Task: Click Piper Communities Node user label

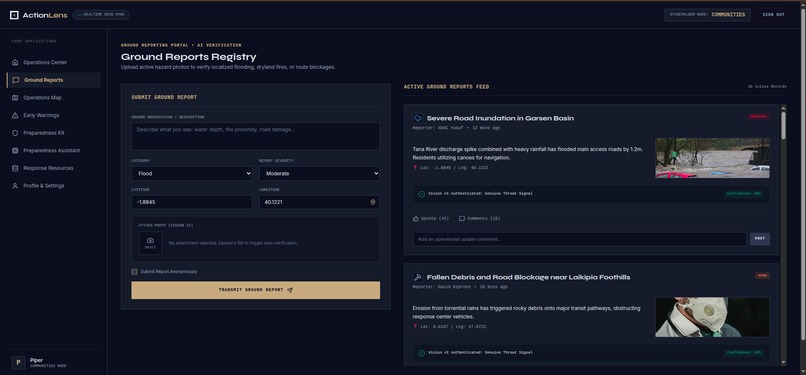Action: point(48,363)
